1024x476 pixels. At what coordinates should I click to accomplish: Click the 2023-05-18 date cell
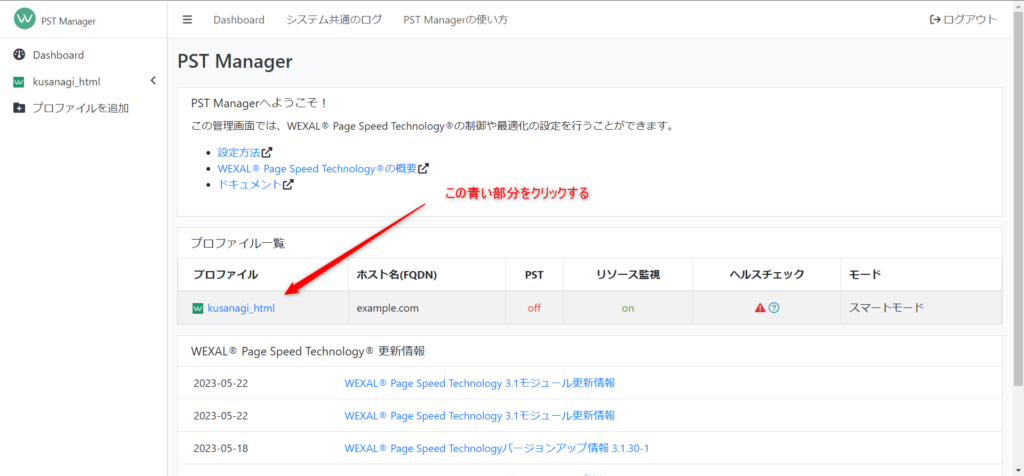[x=221, y=449]
